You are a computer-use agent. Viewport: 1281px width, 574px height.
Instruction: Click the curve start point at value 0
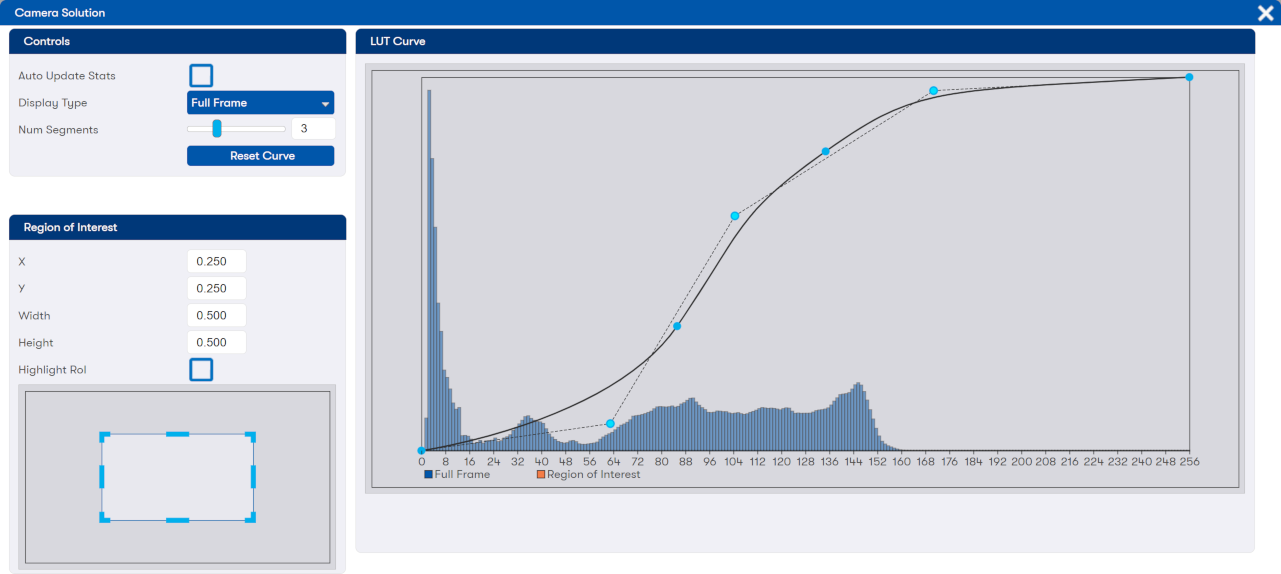421,451
